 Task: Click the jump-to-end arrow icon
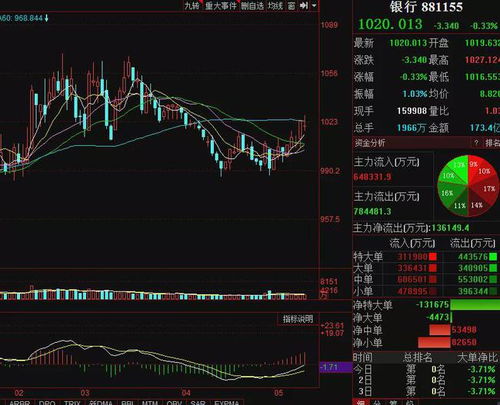(x=304, y=5)
